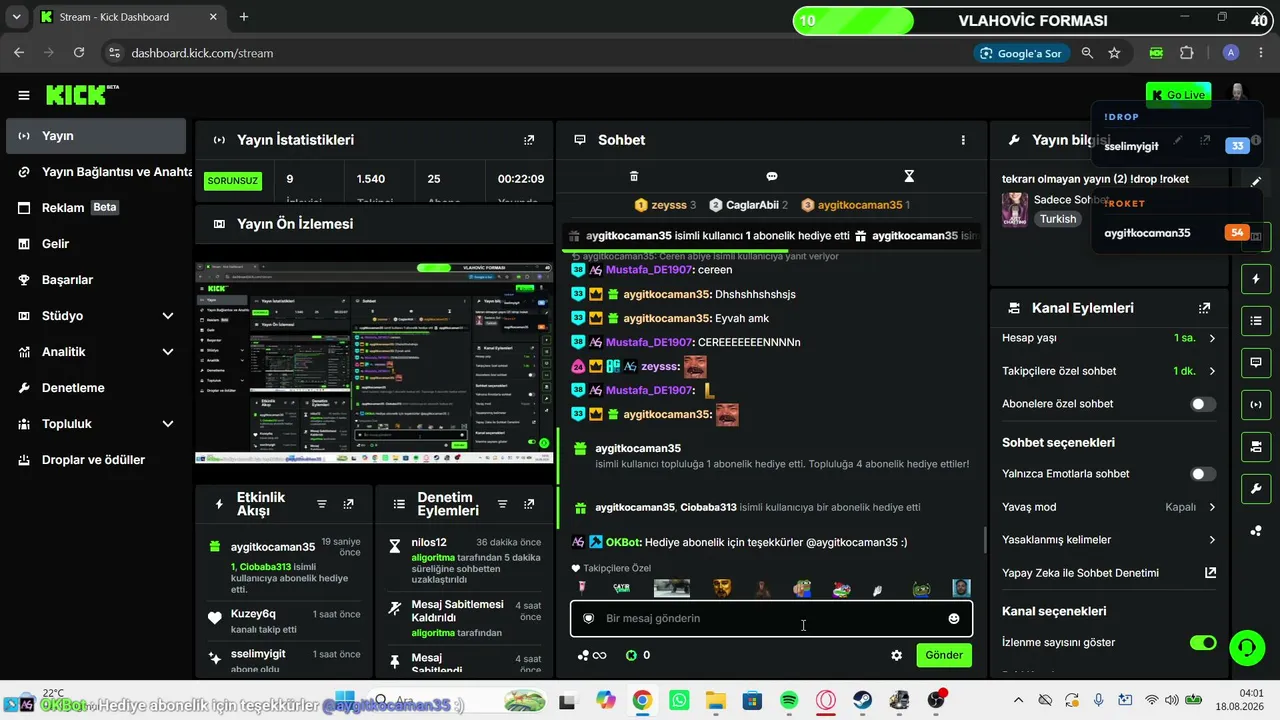Open WhatsApp from the taskbar
This screenshot has width=1280, height=720.
tap(679, 700)
